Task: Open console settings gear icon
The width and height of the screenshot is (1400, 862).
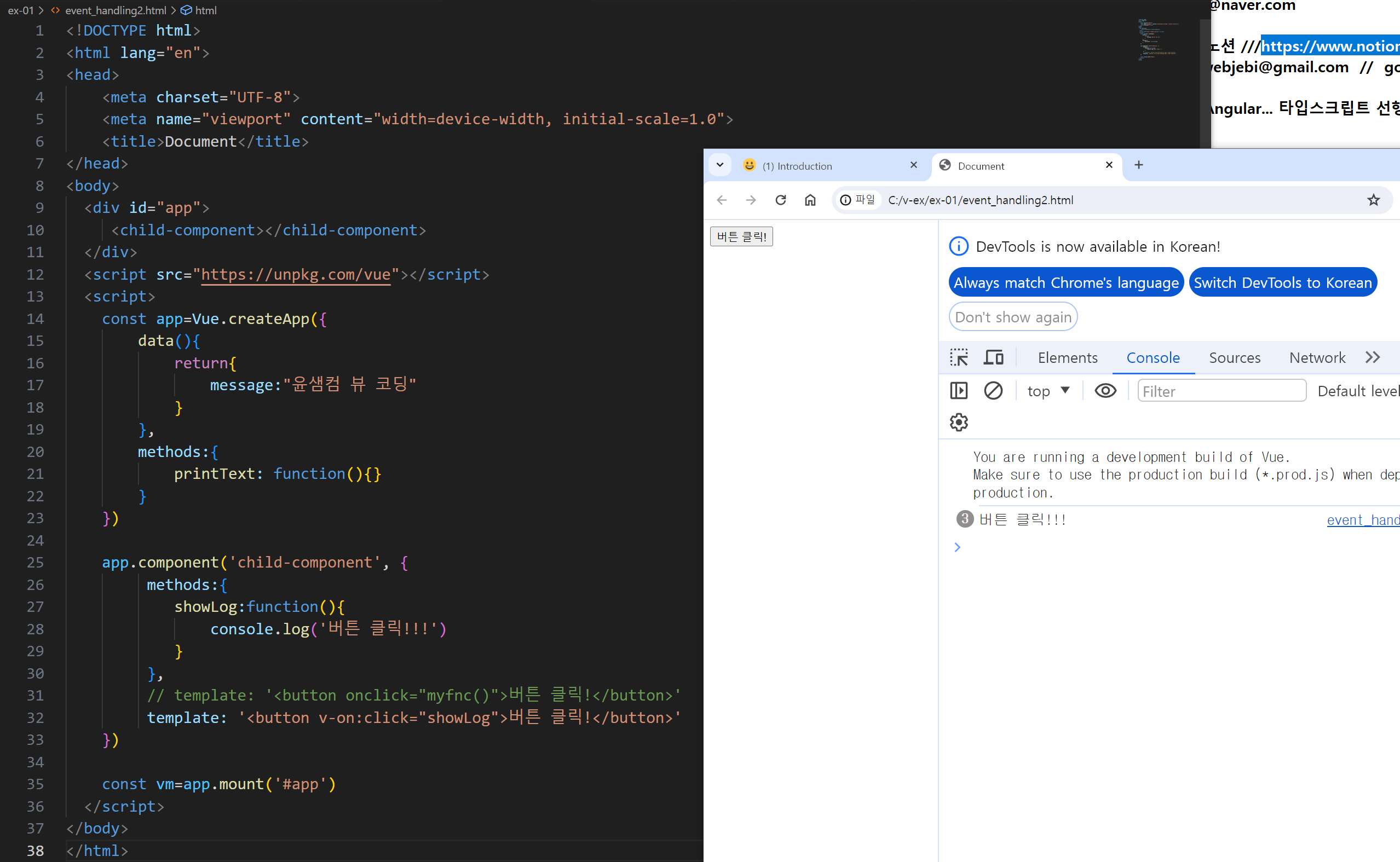Action: 959,423
